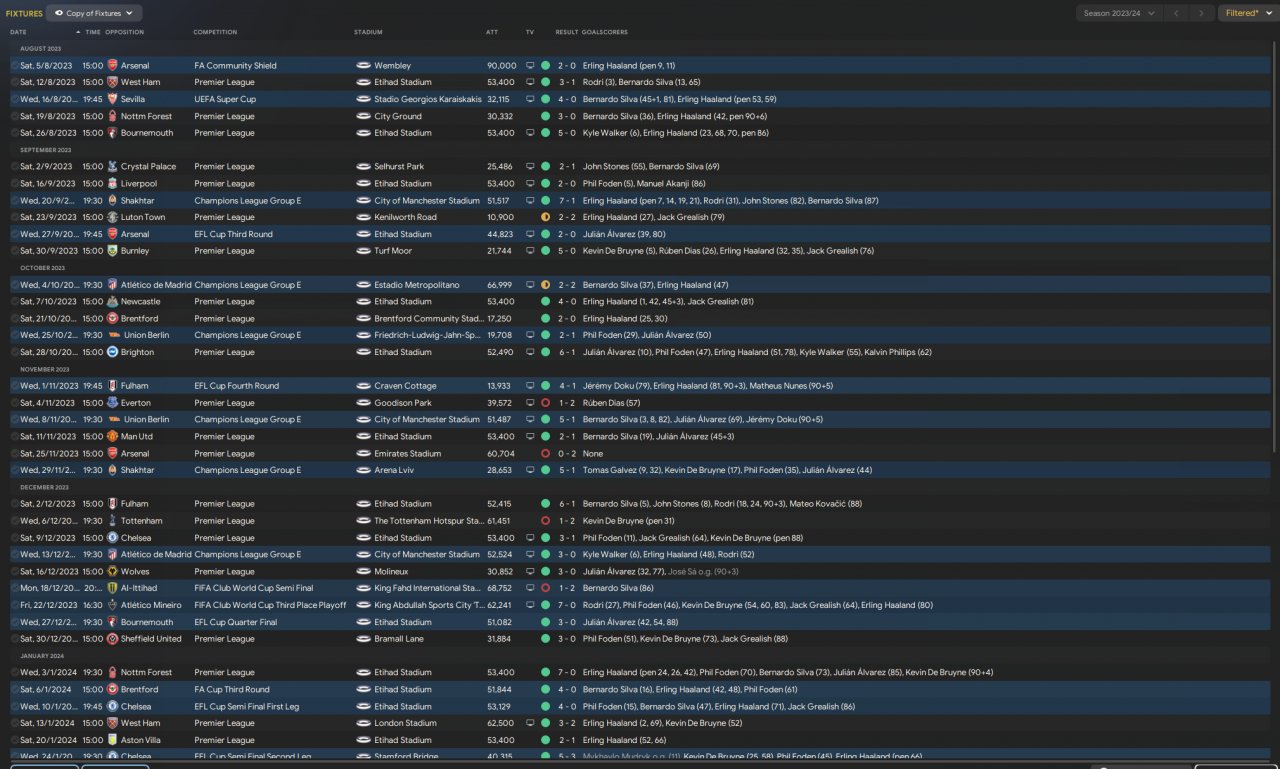Click the Sheffield United club badge
The width and height of the screenshot is (1280, 769).
(x=112, y=639)
